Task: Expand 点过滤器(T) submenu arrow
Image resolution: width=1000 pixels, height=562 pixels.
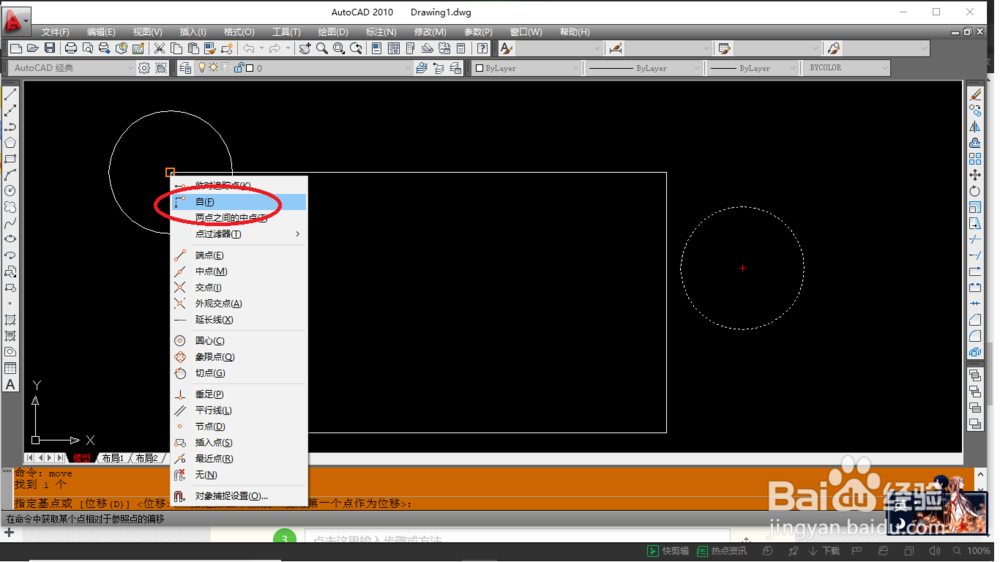Action: [x=297, y=234]
